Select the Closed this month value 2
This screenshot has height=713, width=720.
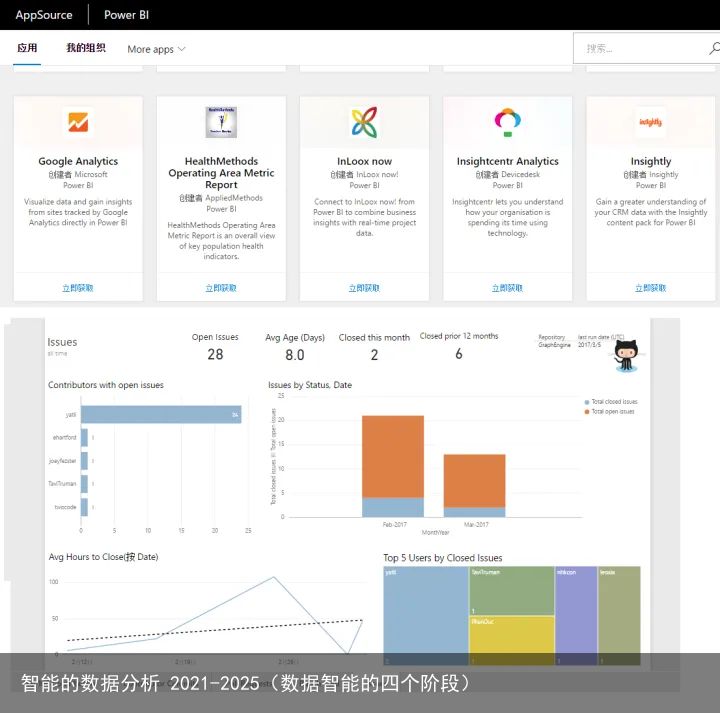coord(374,355)
